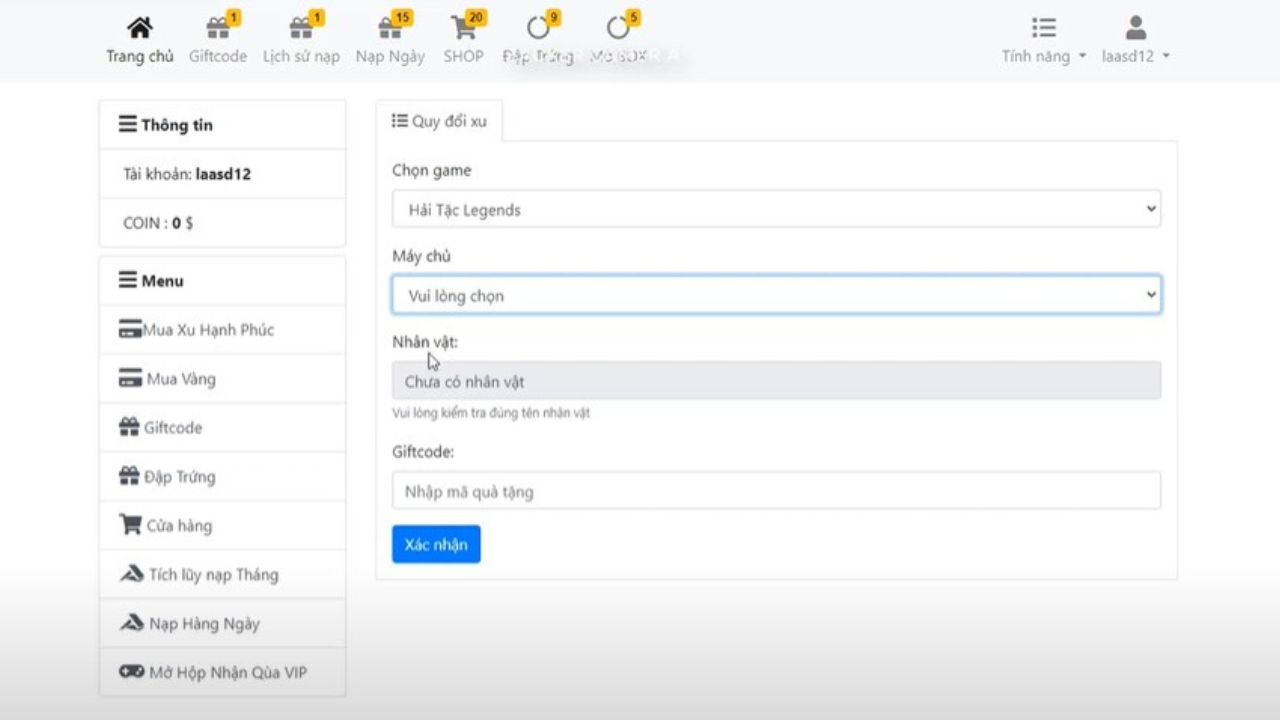The width and height of the screenshot is (1280, 720).
Task: Open the Giftcode gift icon in navbar
Action: click(217, 28)
